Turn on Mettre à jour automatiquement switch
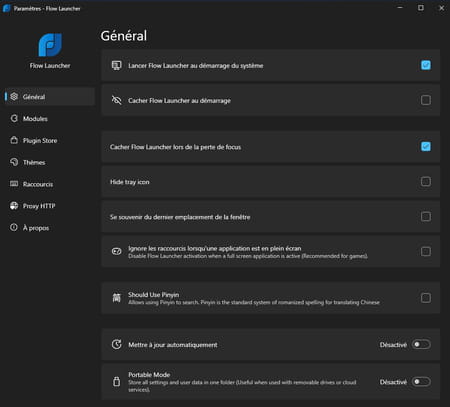Image resolution: width=450 pixels, height=407 pixels. 421,344
